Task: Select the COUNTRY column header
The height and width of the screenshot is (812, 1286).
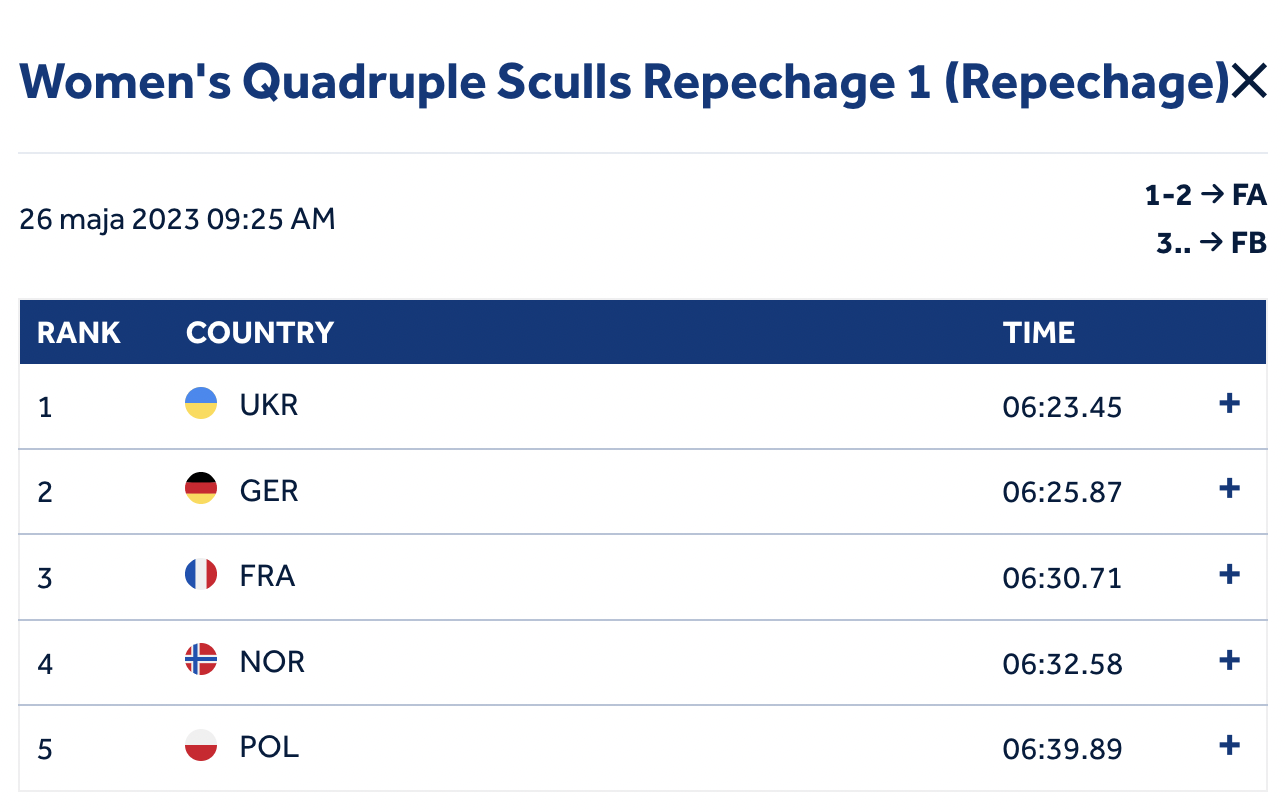Action: (260, 332)
